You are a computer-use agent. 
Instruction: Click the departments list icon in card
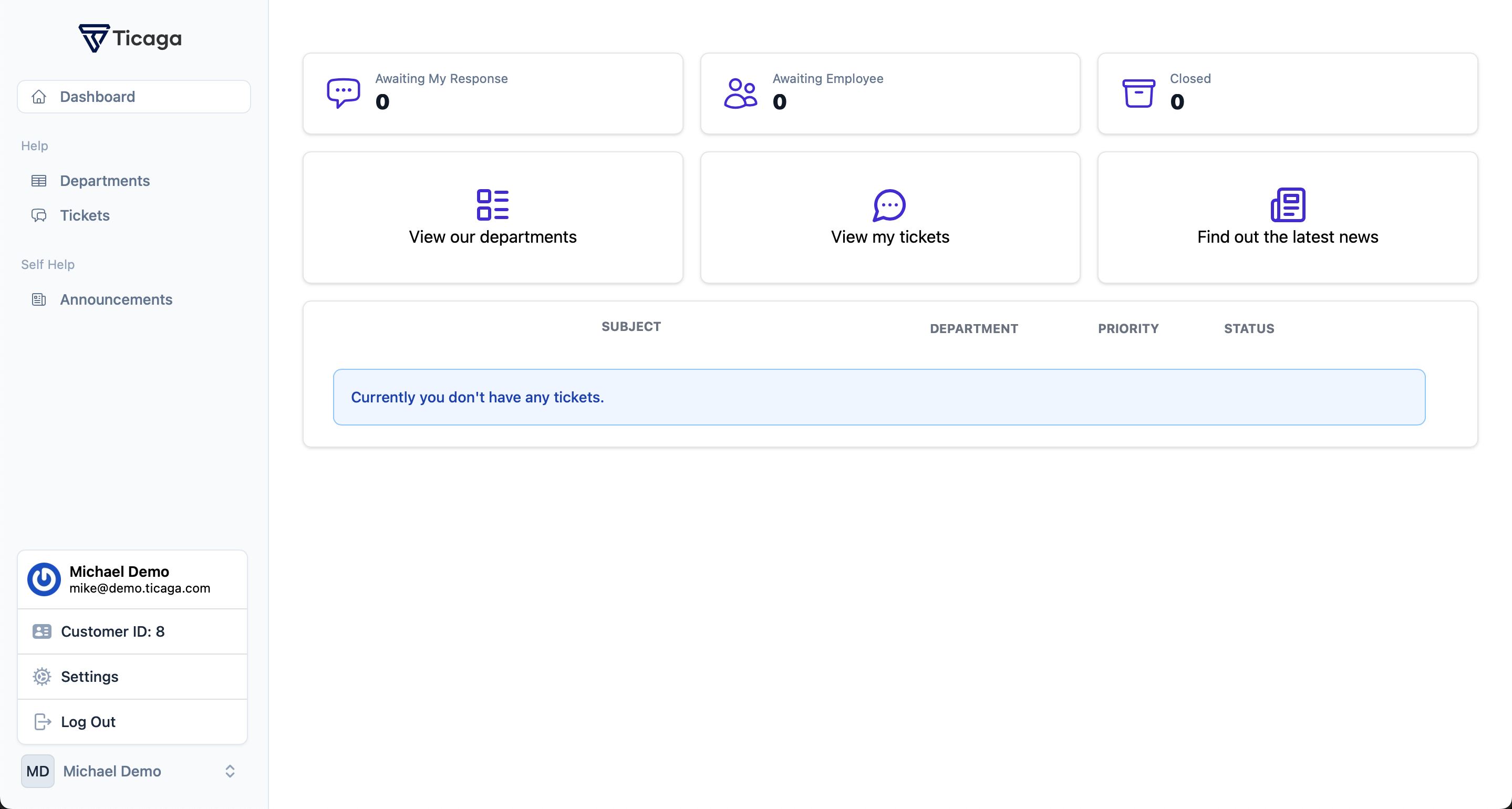coord(492,204)
